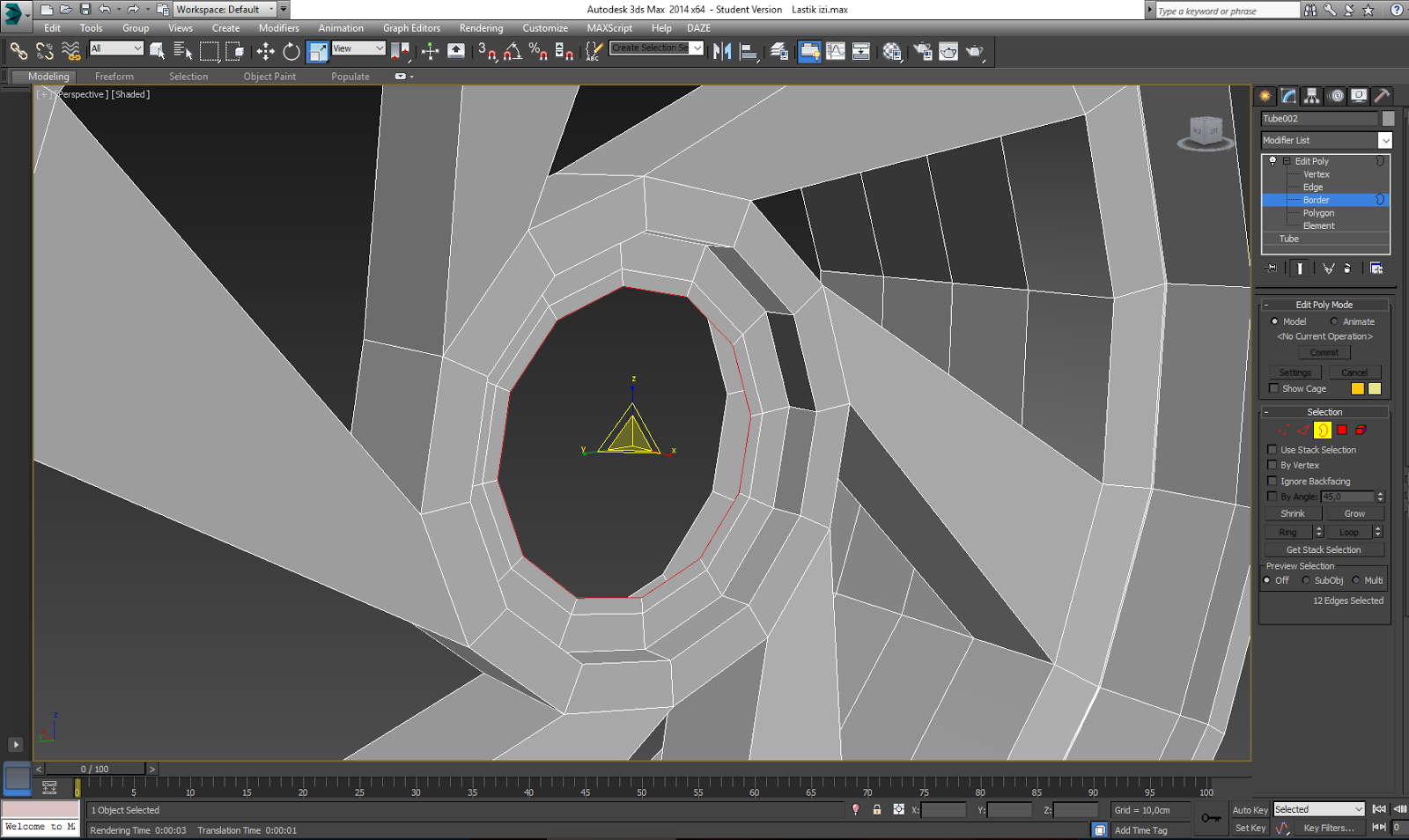Toggle the Angle Snap tool
Viewport: 1409px width, 840px height.
click(x=513, y=52)
